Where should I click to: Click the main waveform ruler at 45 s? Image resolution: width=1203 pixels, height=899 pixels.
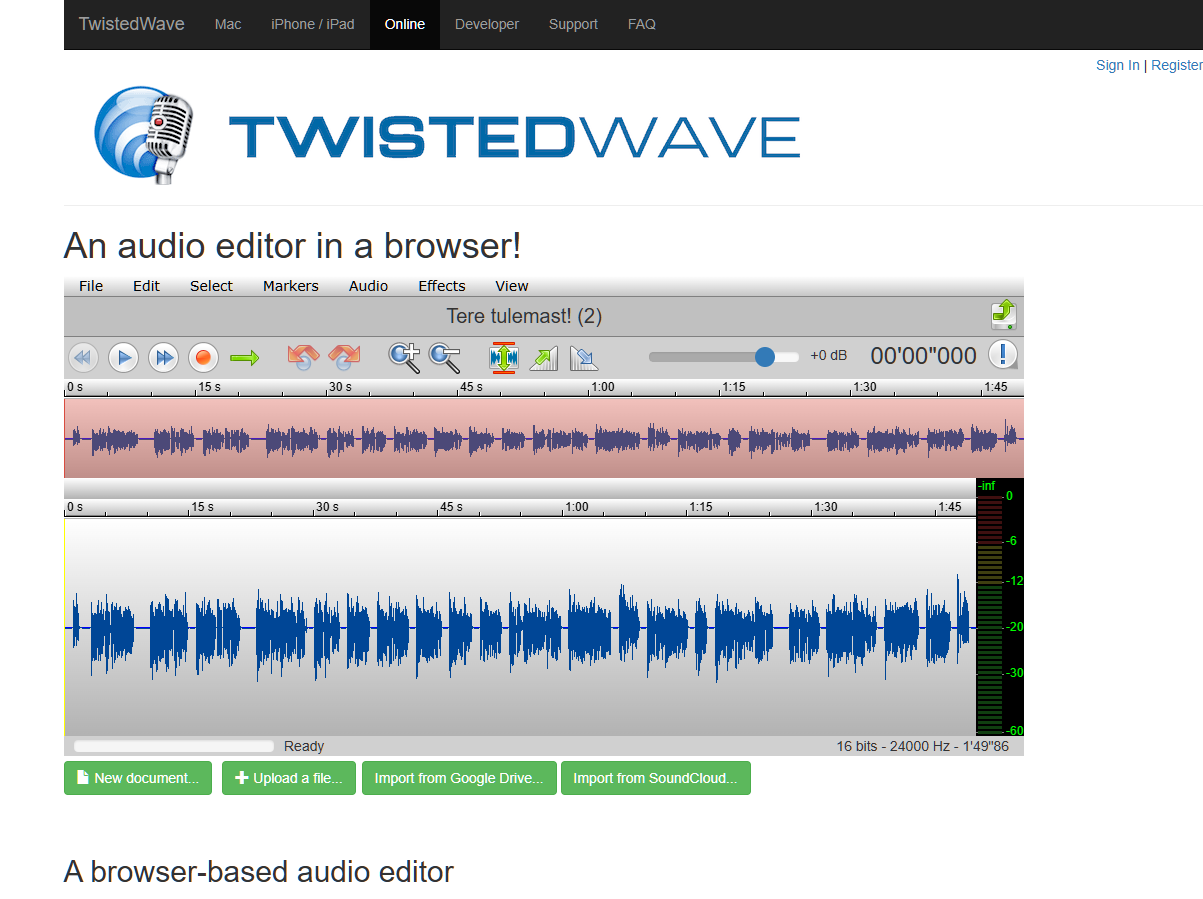coord(439,507)
